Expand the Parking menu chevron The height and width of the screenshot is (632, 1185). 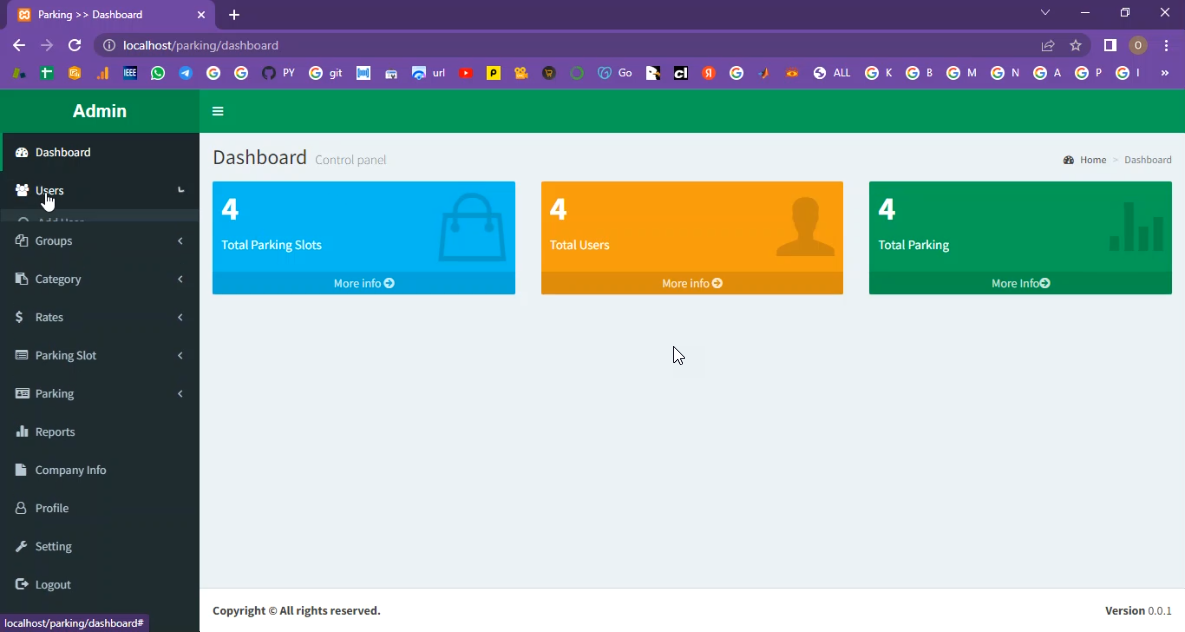pos(180,394)
